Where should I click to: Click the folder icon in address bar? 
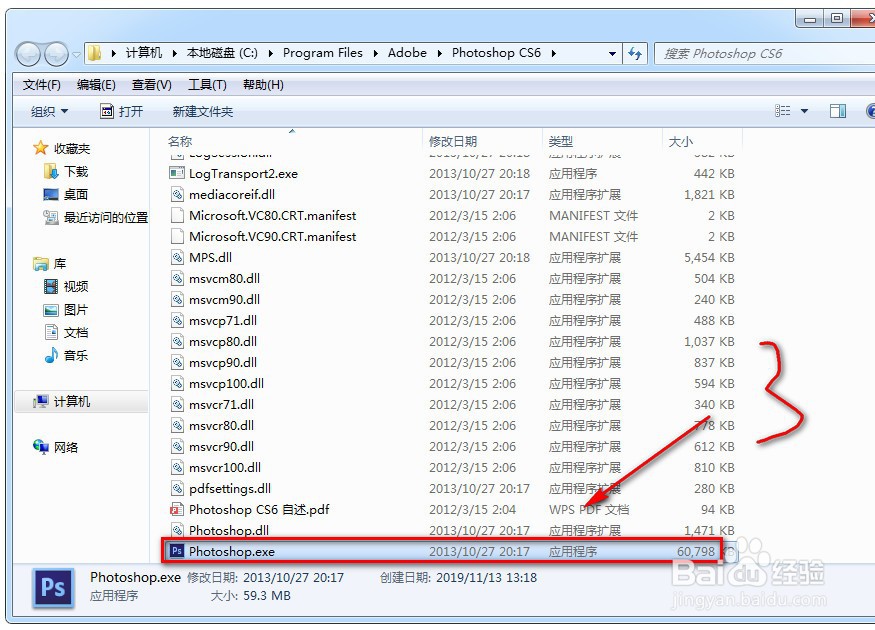[x=95, y=53]
